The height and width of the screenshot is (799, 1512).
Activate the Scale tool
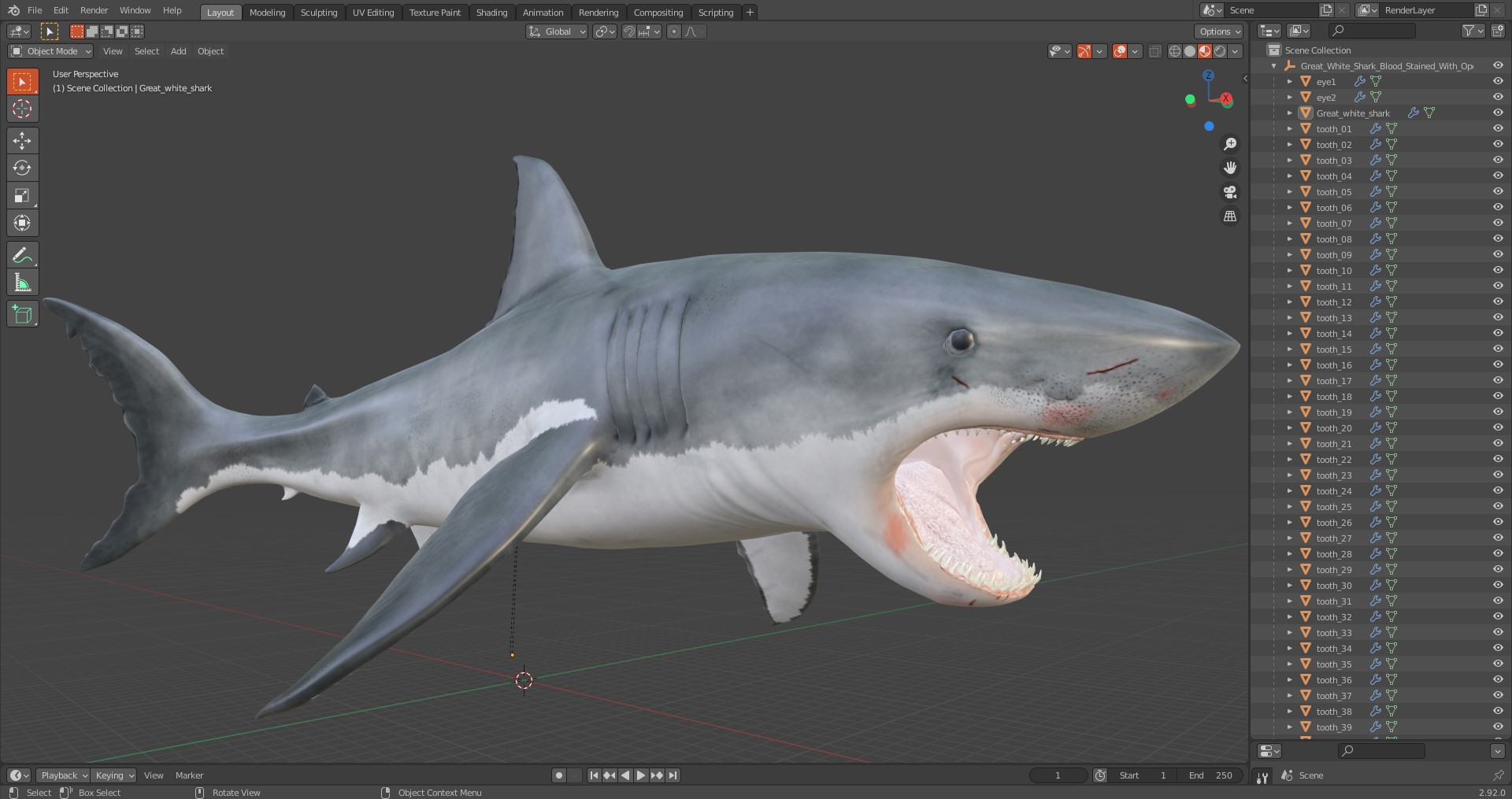coord(22,195)
